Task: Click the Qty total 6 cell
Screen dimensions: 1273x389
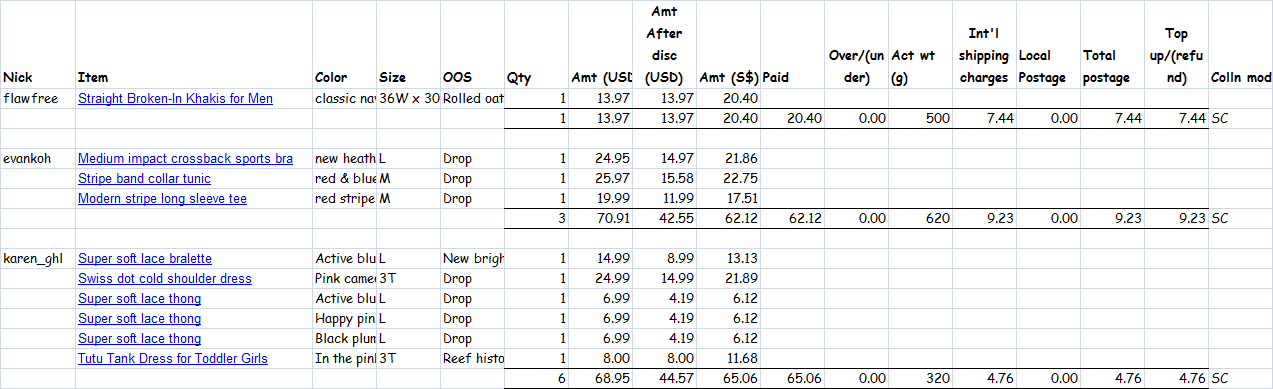Action: pyautogui.click(x=536, y=378)
